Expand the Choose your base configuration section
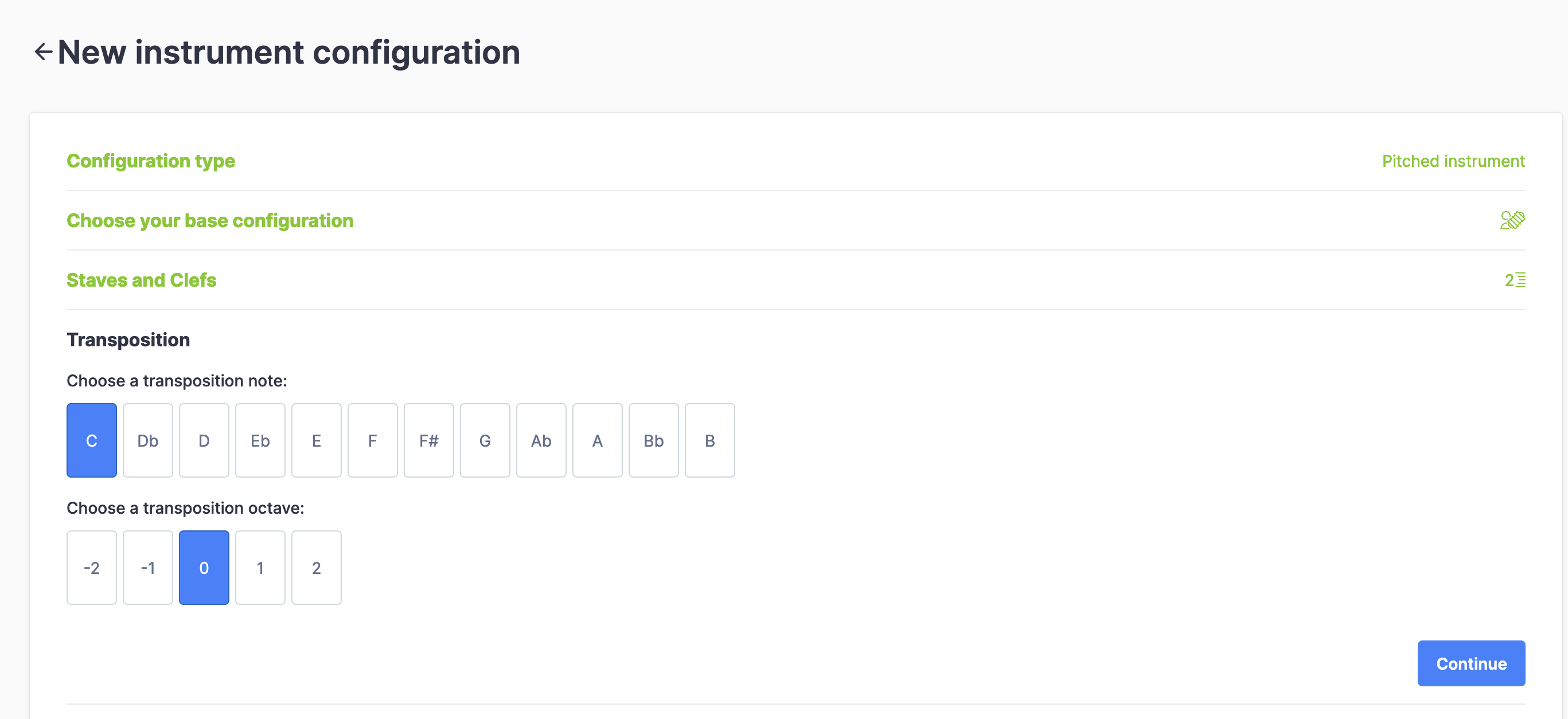Viewport: 1568px width, 719px height. click(210, 220)
